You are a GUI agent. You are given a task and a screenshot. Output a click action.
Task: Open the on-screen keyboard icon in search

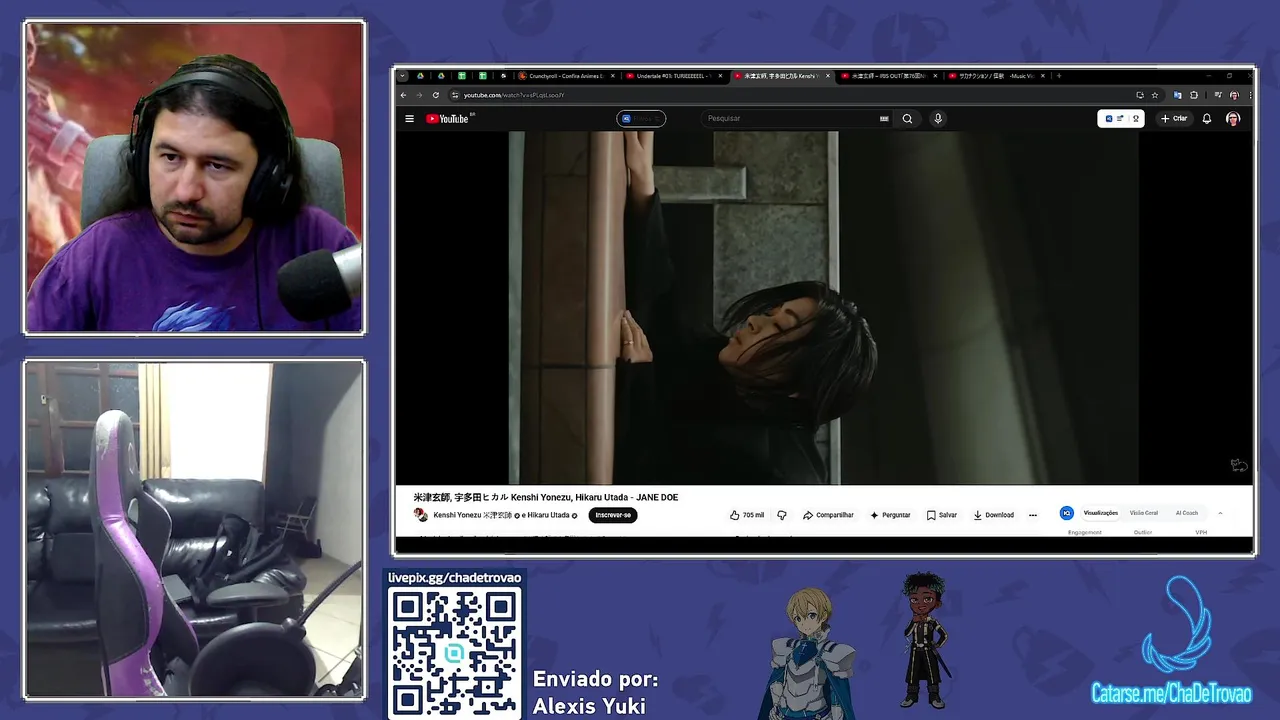coord(884,118)
